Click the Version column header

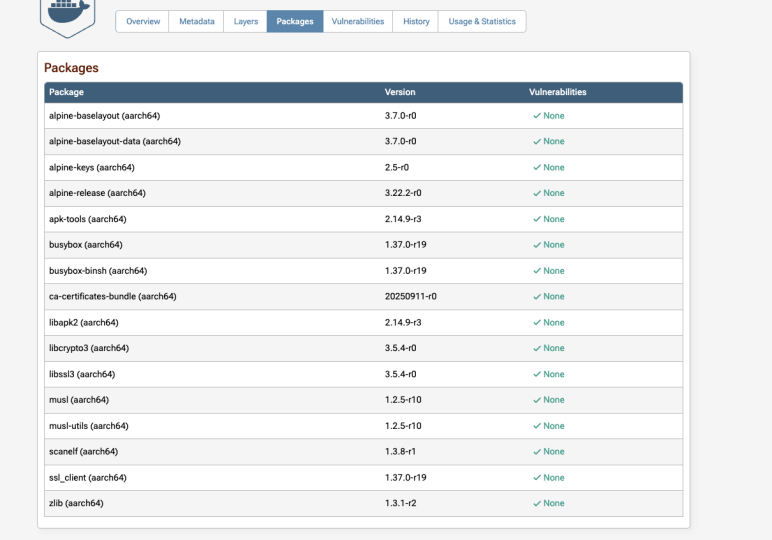click(400, 92)
